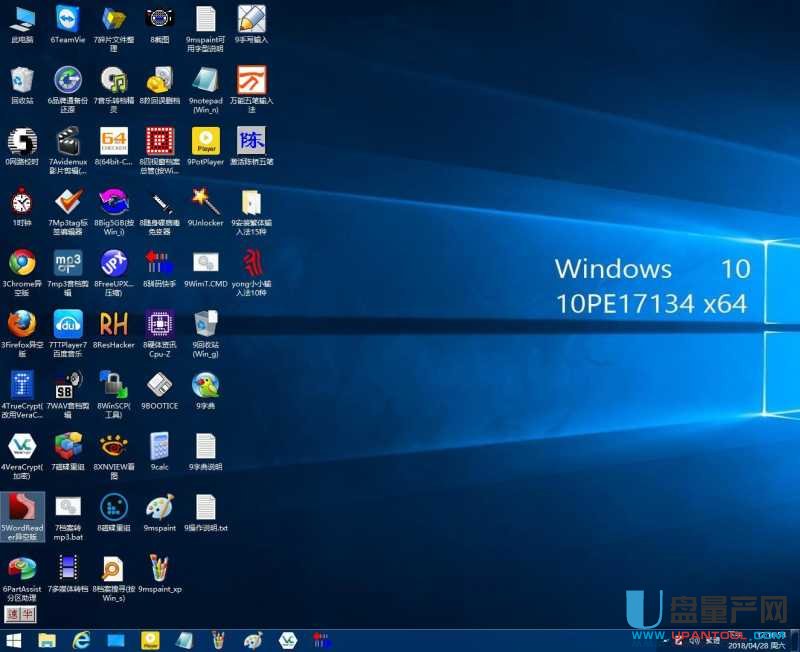
Task: Open the 0网路校时 desktop icon
Action: pos(22,146)
